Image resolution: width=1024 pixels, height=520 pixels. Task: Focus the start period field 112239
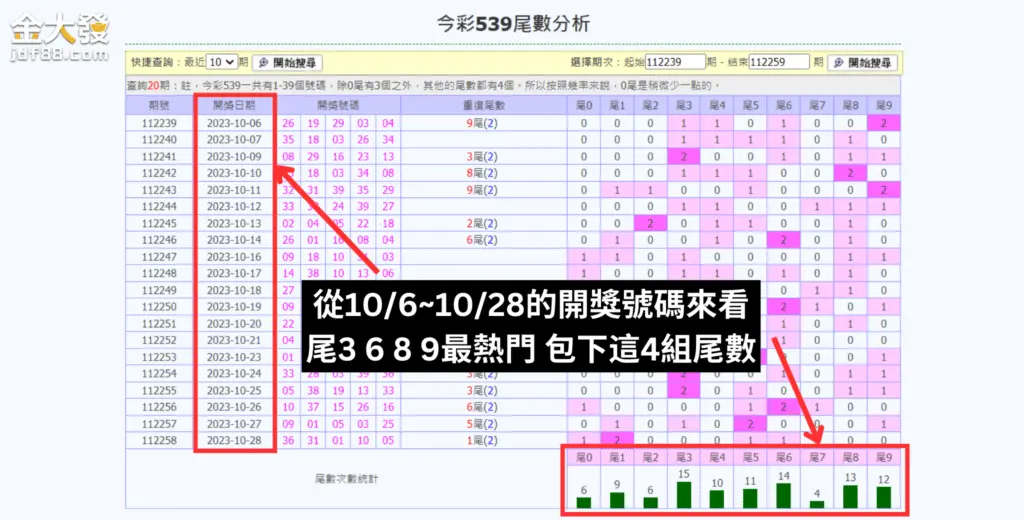pos(675,62)
